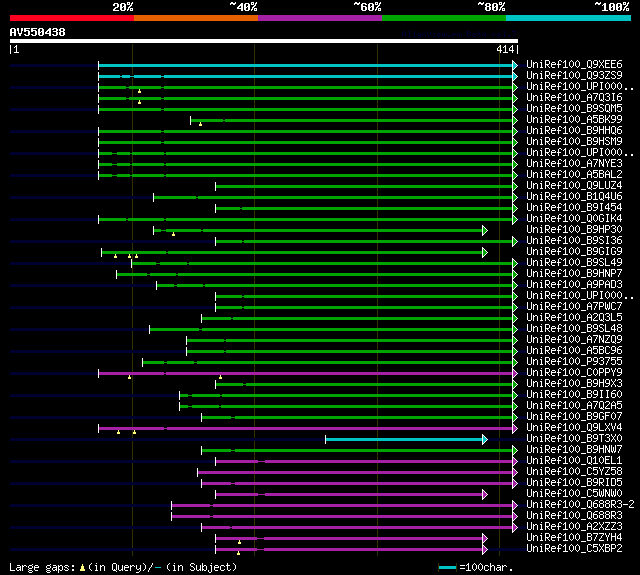
Task: Select the UniRef100_Q9LUZ4 label
Action: [574, 186]
